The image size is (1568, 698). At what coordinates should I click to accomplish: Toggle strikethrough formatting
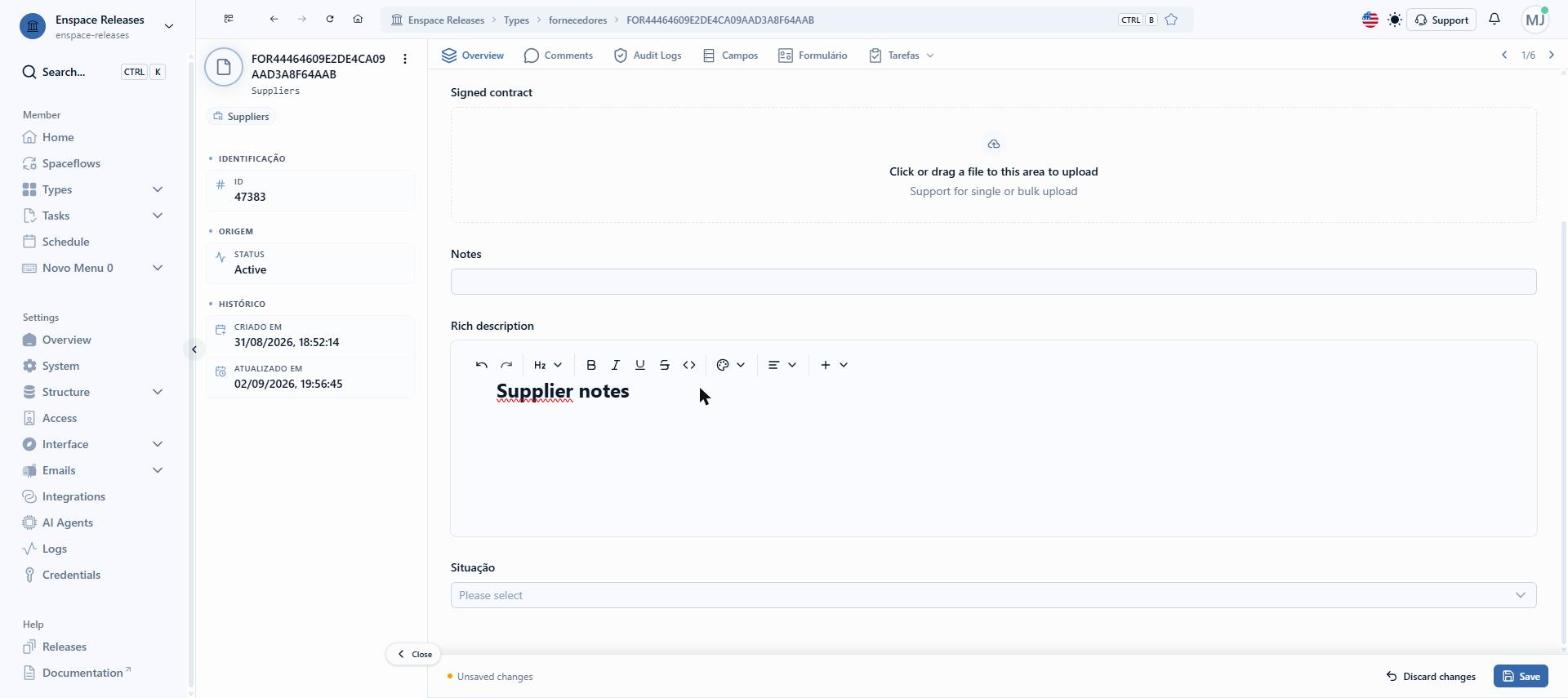pyautogui.click(x=664, y=365)
